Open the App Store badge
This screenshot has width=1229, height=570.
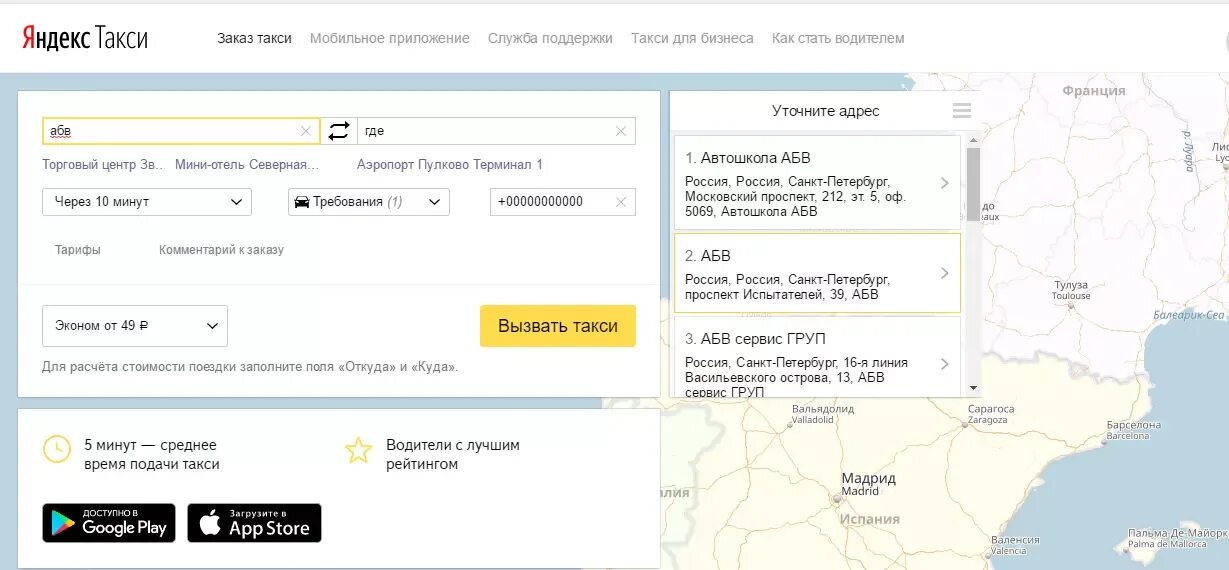click(x=254, y=523)
